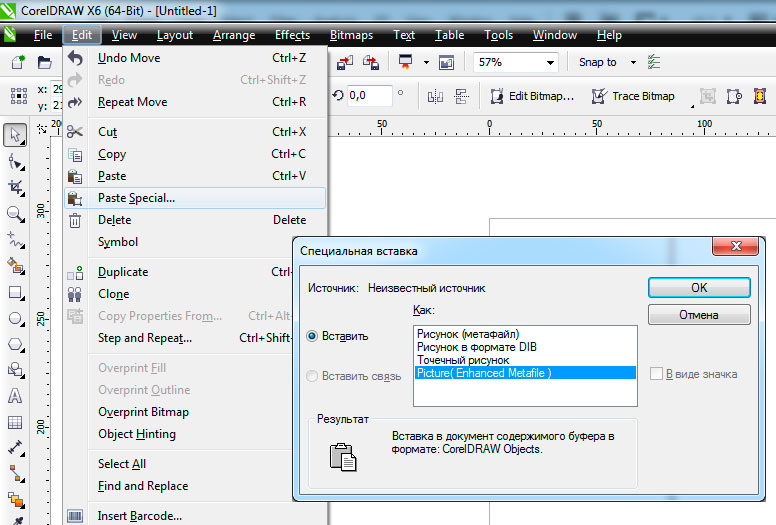Select the Blend effects tool
The height and width of the screenshot is (525, 776).
click(16, 500)
